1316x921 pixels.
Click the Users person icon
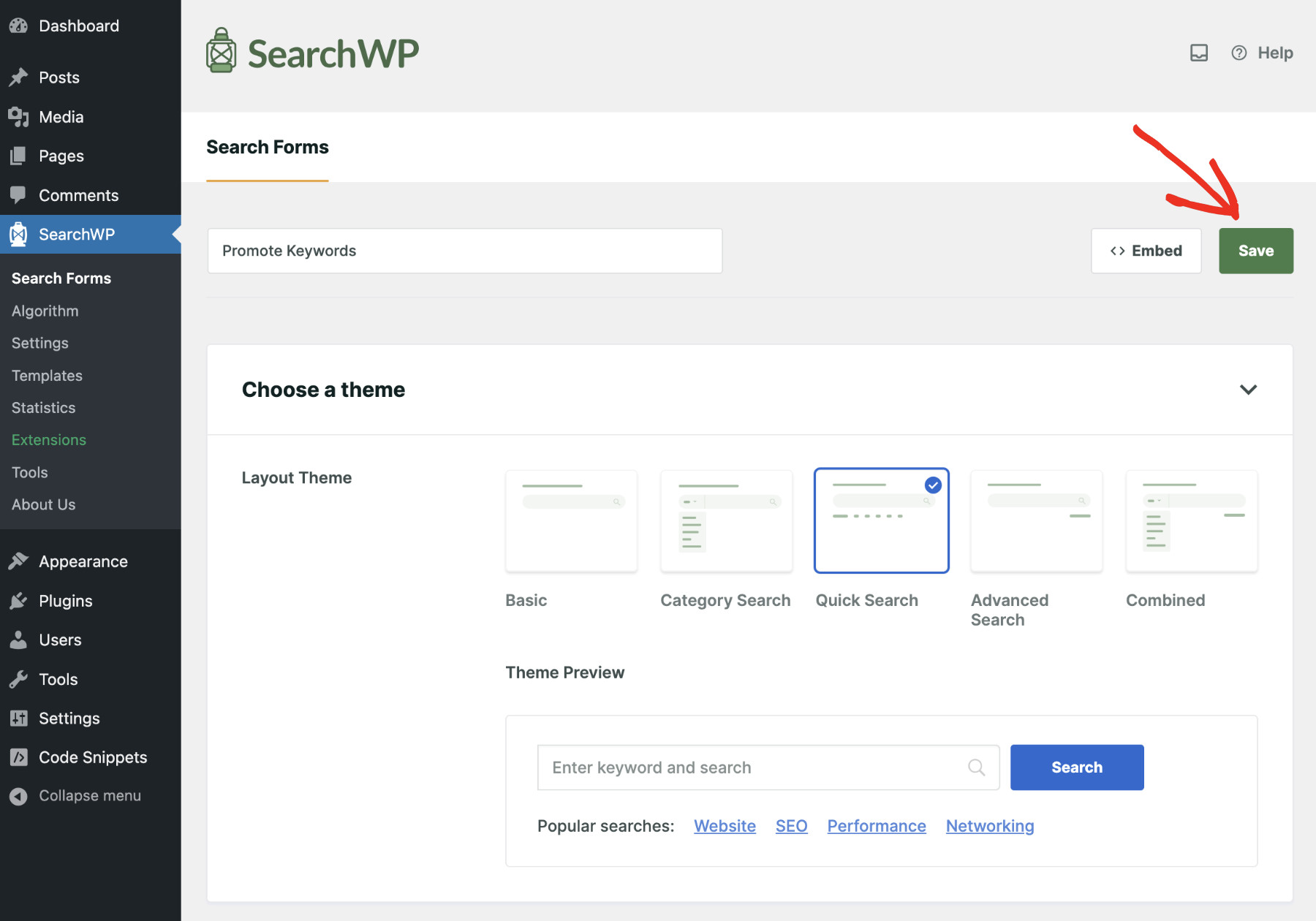click(x=18, y=640)
